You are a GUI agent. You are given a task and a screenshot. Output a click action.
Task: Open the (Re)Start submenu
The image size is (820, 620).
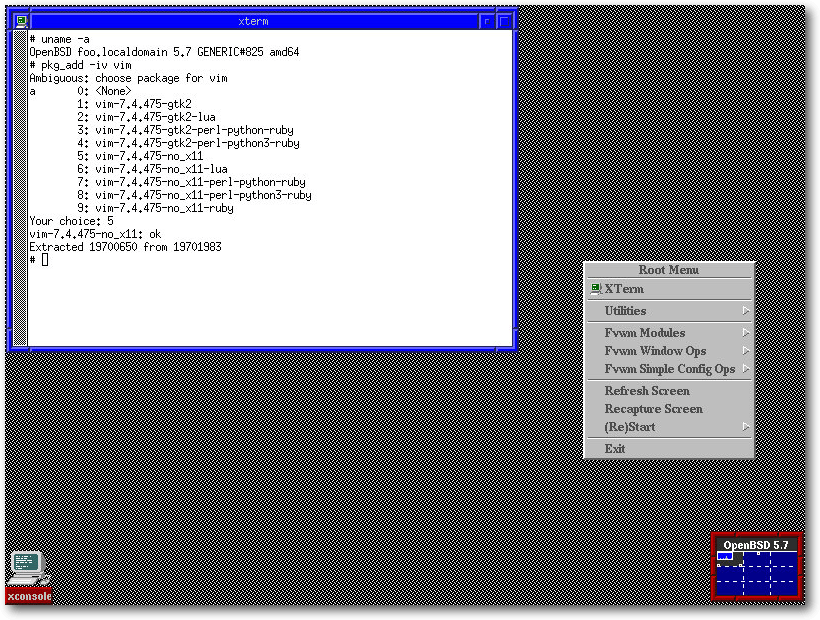[669, 427]
